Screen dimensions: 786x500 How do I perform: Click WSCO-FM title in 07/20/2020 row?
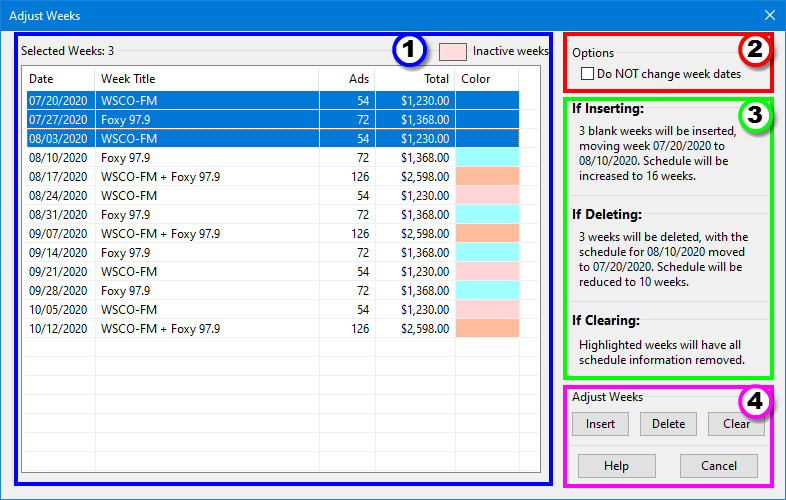coord(129,101)
